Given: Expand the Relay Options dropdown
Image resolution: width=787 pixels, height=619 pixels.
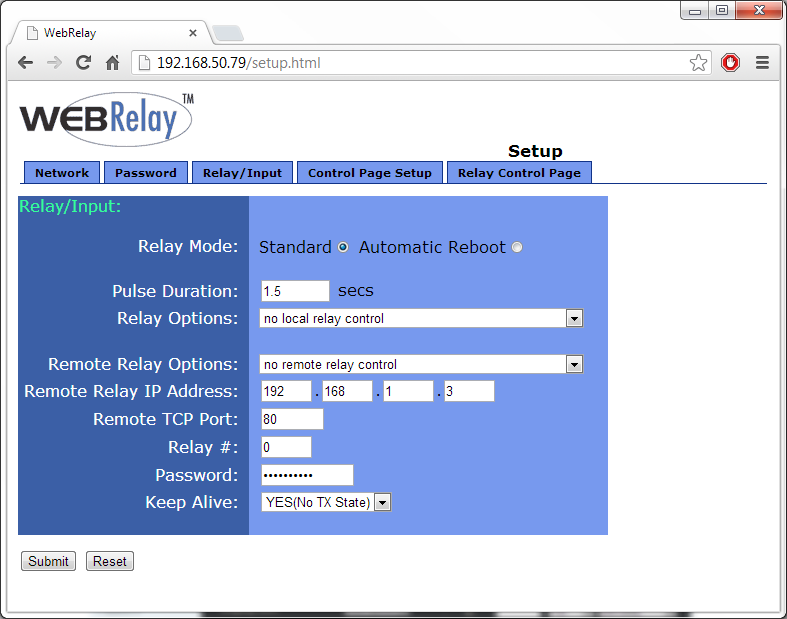Looking at the screenshot, I should click(574, 318).
